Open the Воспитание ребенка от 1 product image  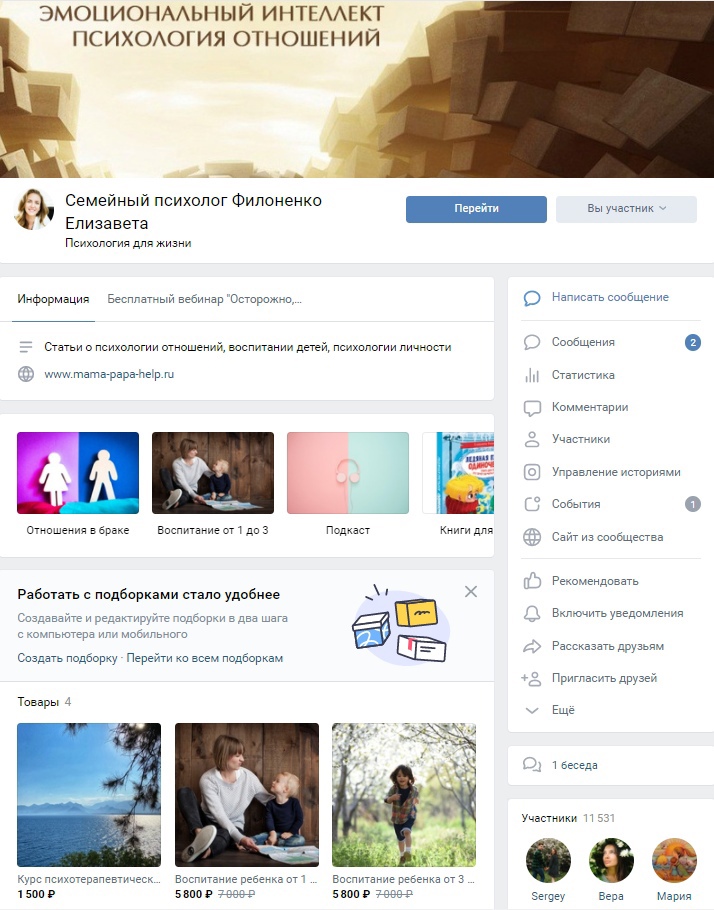point(247,795)
